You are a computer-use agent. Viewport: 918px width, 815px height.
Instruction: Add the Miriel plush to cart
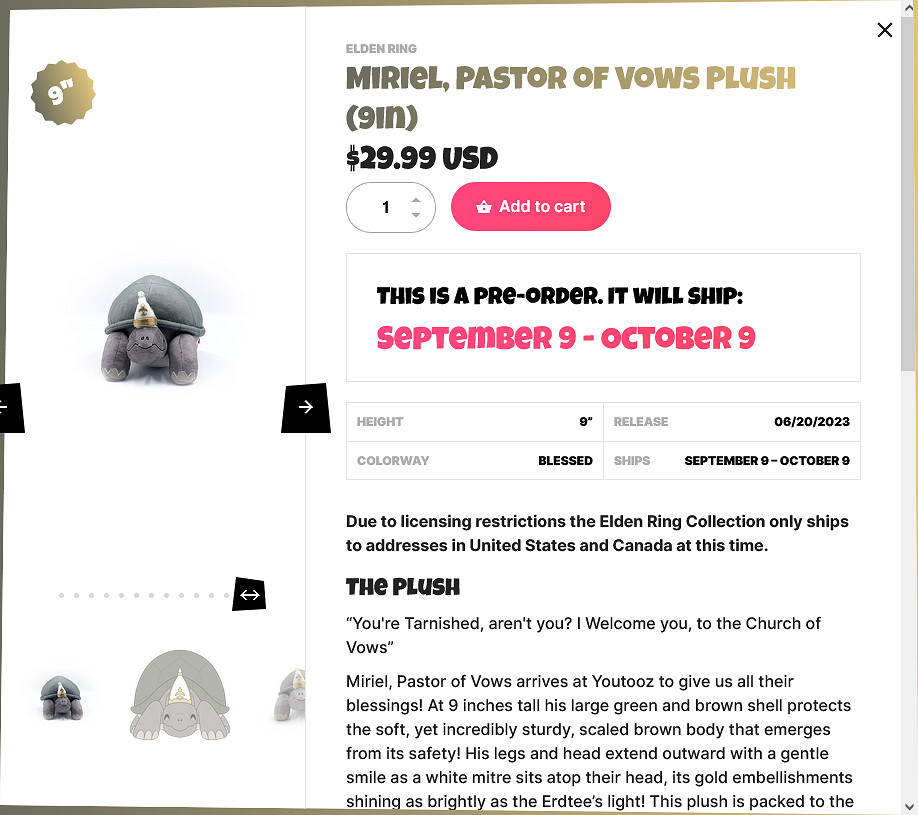(x=530, y=207)
